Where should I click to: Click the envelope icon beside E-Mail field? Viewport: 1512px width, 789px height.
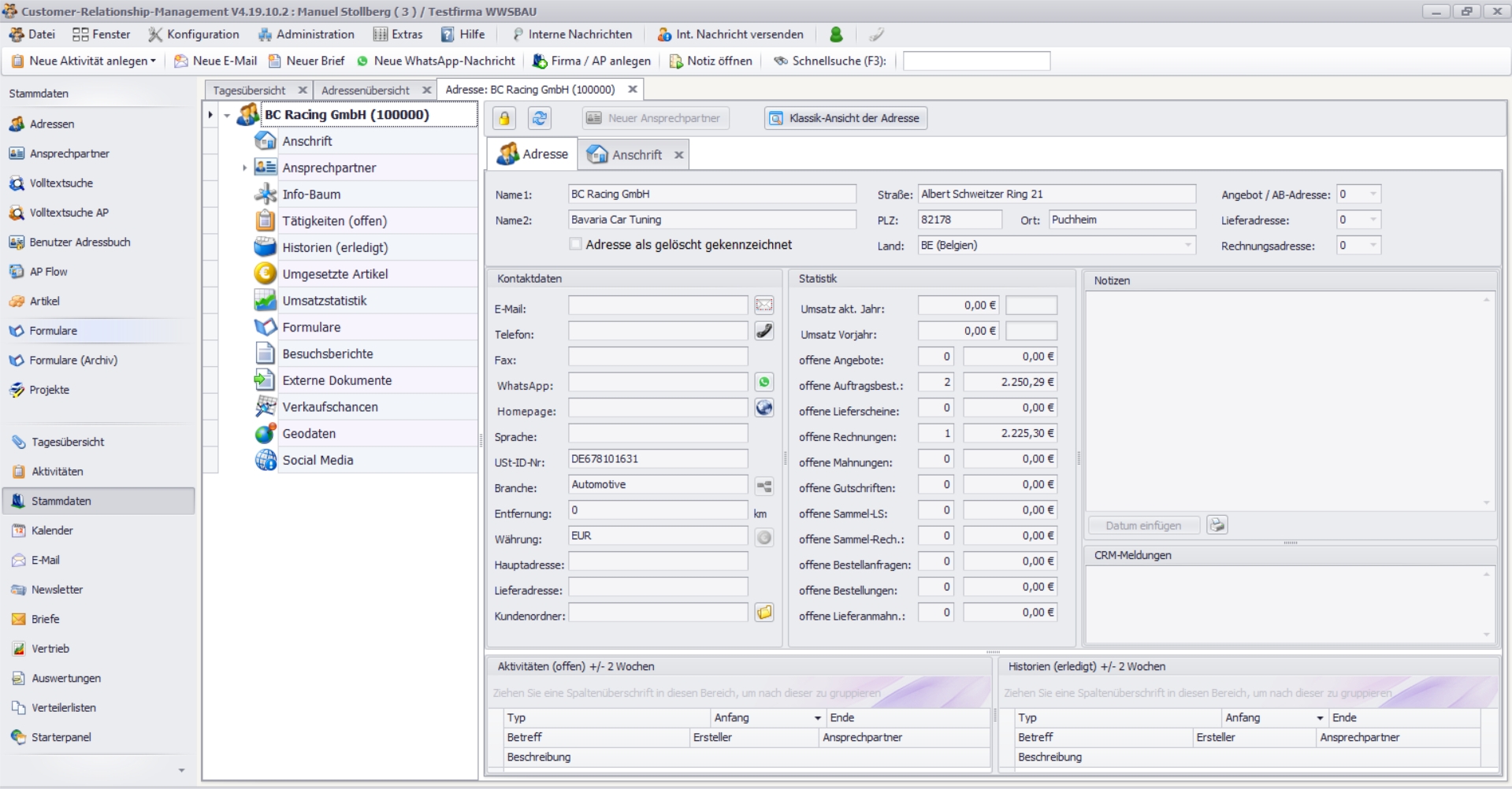point(764,306)
